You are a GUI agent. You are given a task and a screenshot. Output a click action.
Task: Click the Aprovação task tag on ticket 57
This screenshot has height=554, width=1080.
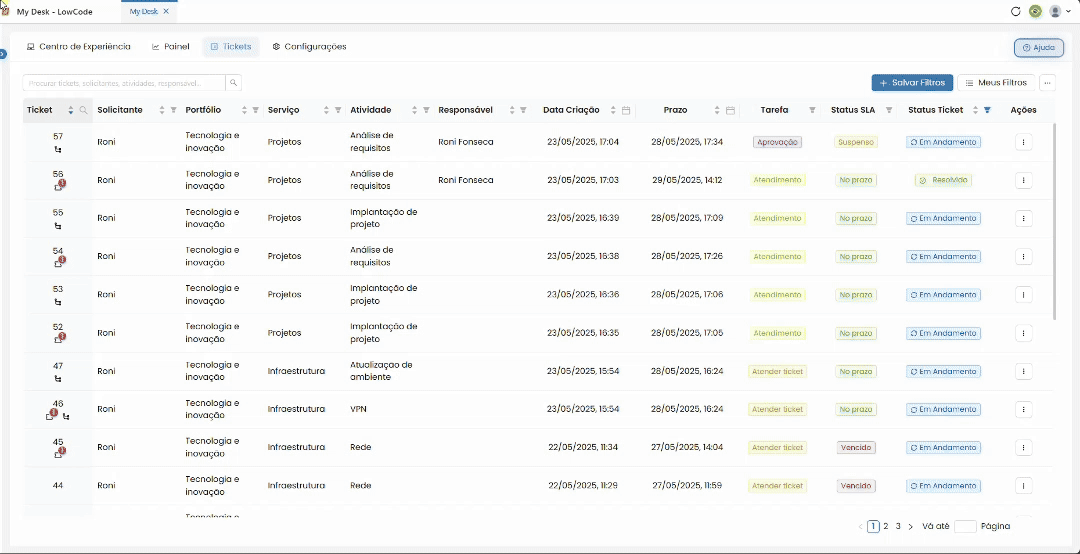[778, 142]
